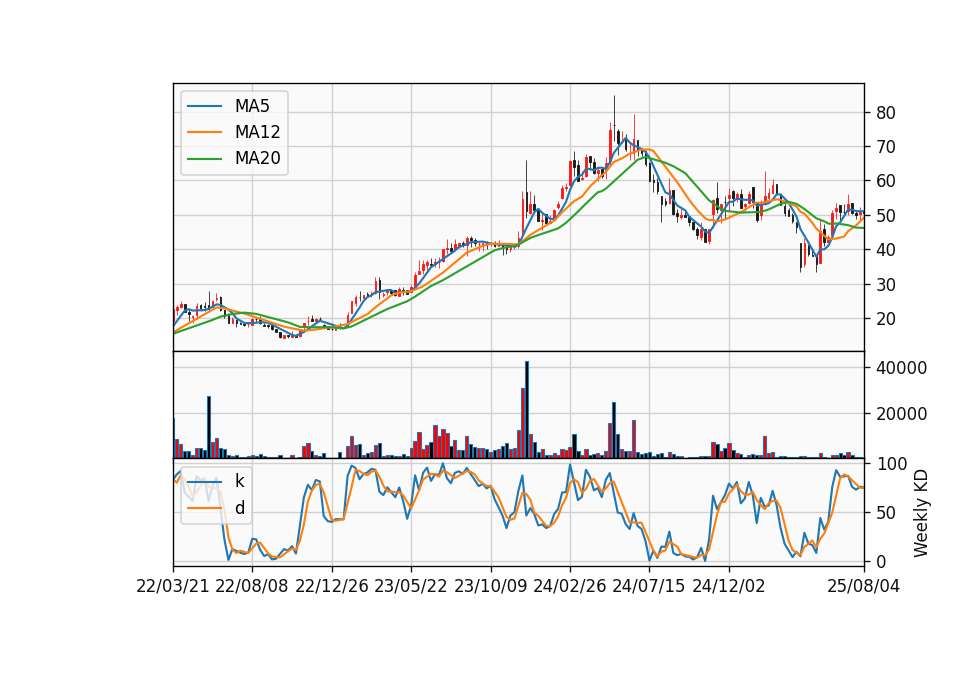Screen dimensions: 960x690
Task: Click the price axis value 20
Action: (885, 319)
